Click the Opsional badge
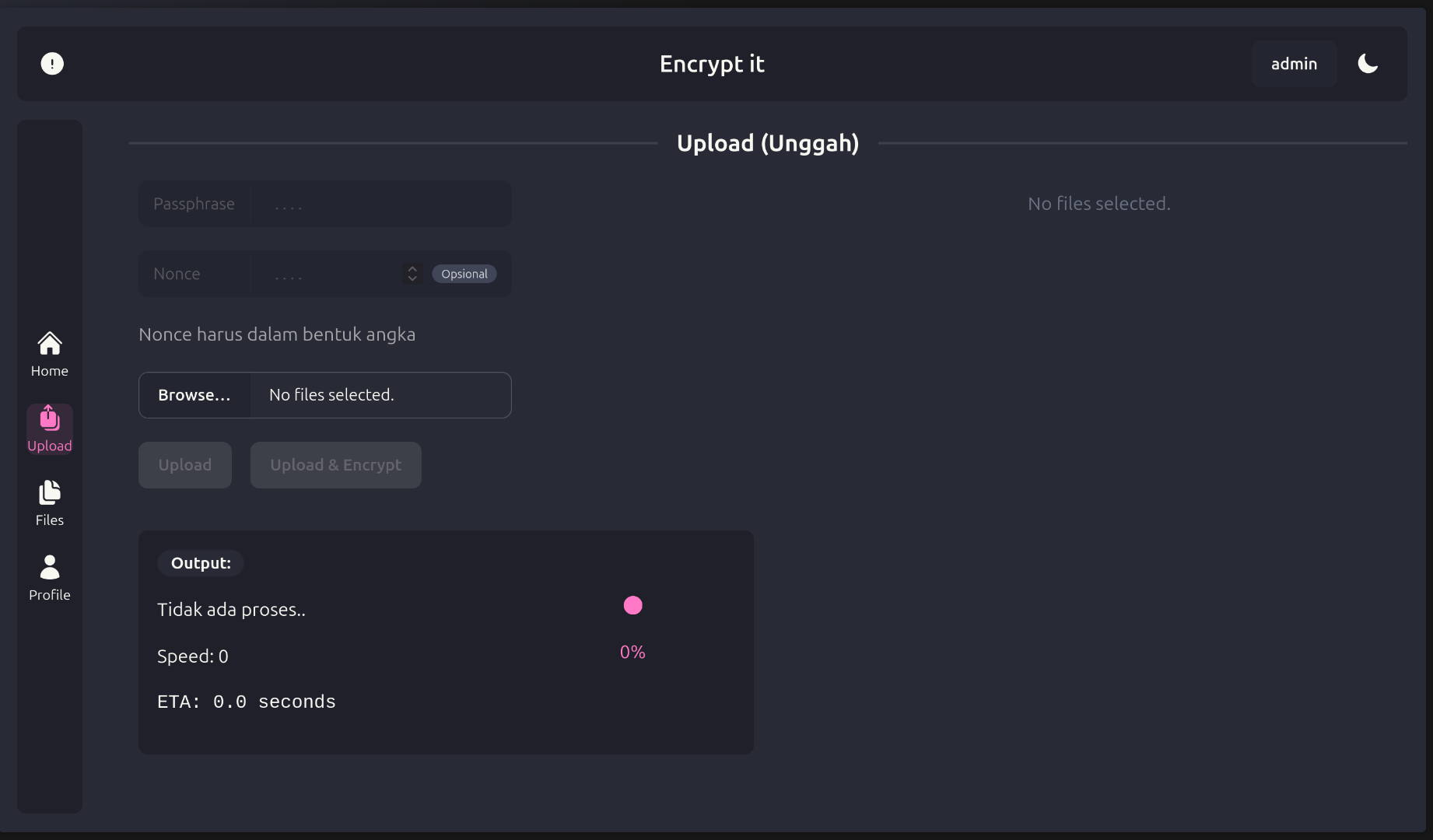The image size is (1433, 840). [464, 274]
